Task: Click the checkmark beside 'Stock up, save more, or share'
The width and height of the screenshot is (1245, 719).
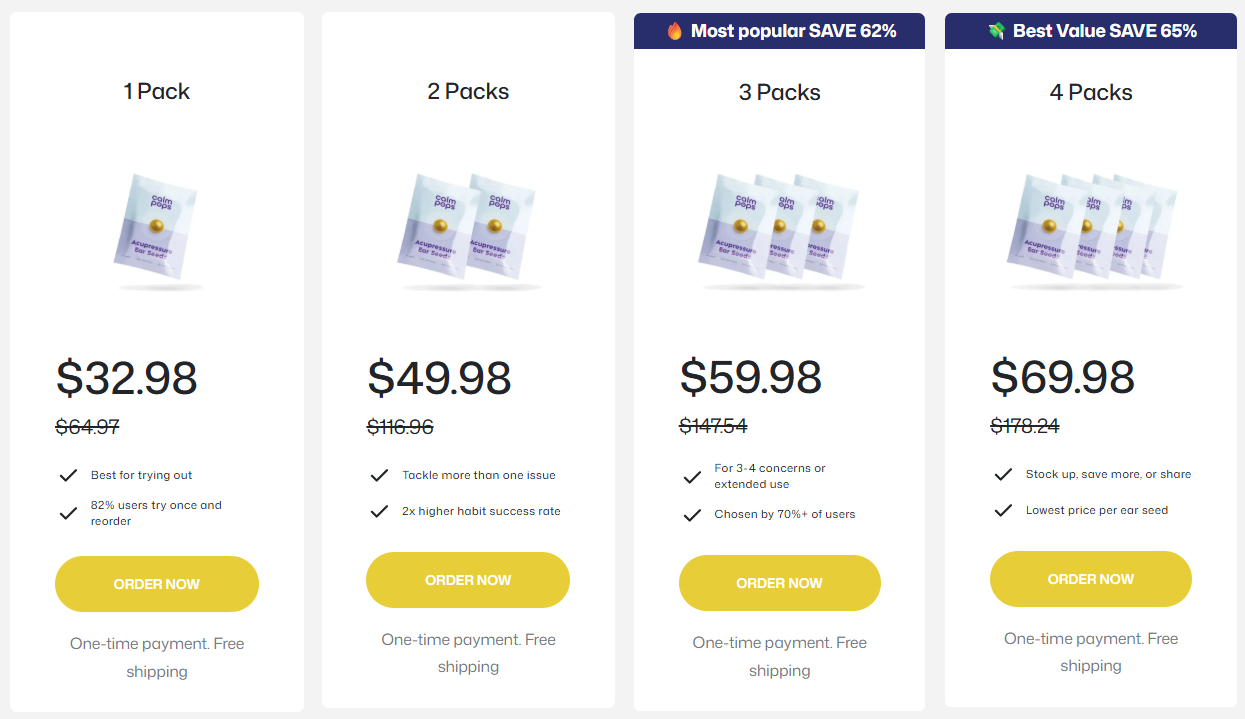Action: tap(1003, 475)
